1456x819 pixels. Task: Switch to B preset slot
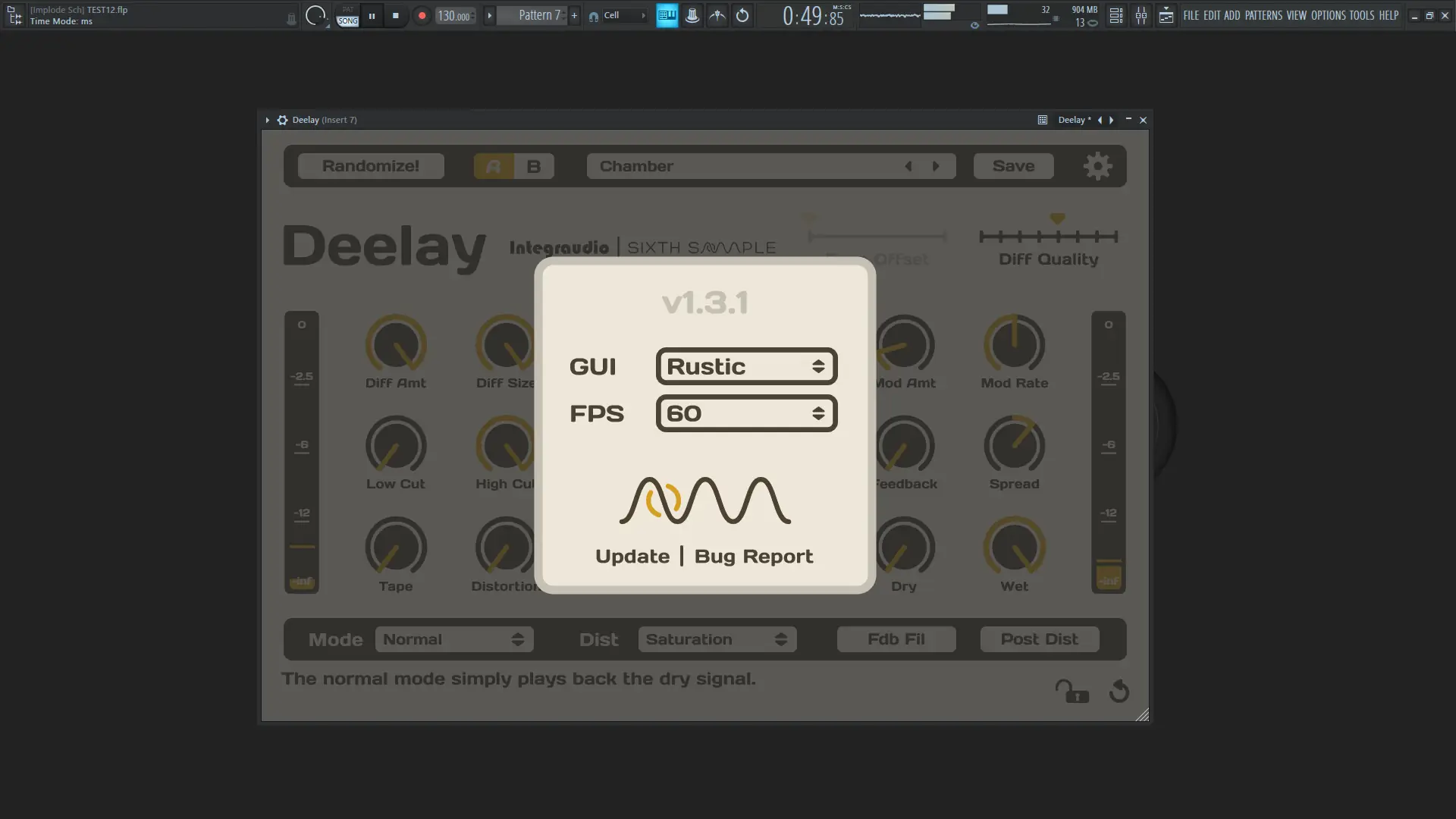point(534,166)
